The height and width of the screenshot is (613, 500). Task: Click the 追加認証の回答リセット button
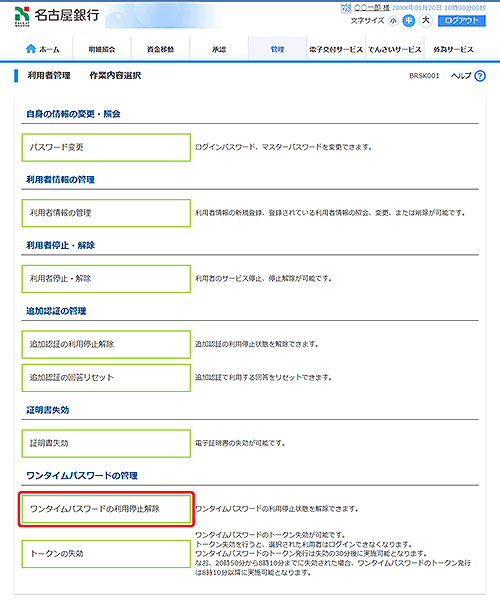(x=106, y=378)
